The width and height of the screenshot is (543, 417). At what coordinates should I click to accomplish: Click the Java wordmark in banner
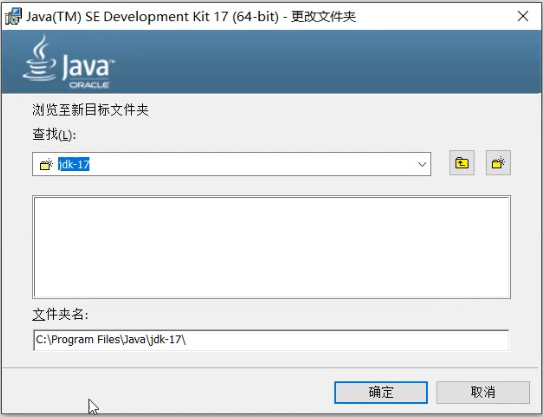pyautogui.click(x=88, y=67)
